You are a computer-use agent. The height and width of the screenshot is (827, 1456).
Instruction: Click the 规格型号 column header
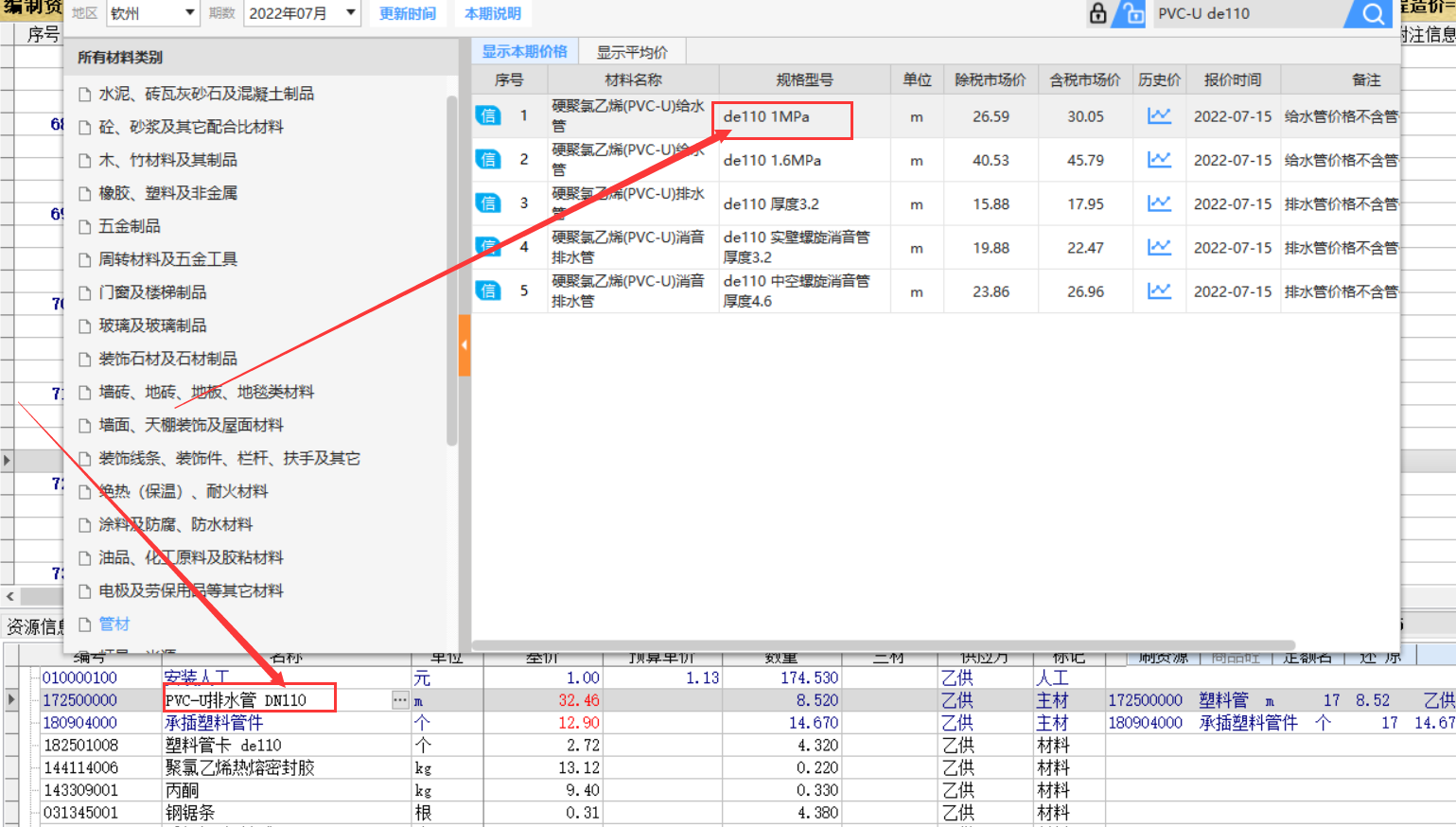pos(804,79)
